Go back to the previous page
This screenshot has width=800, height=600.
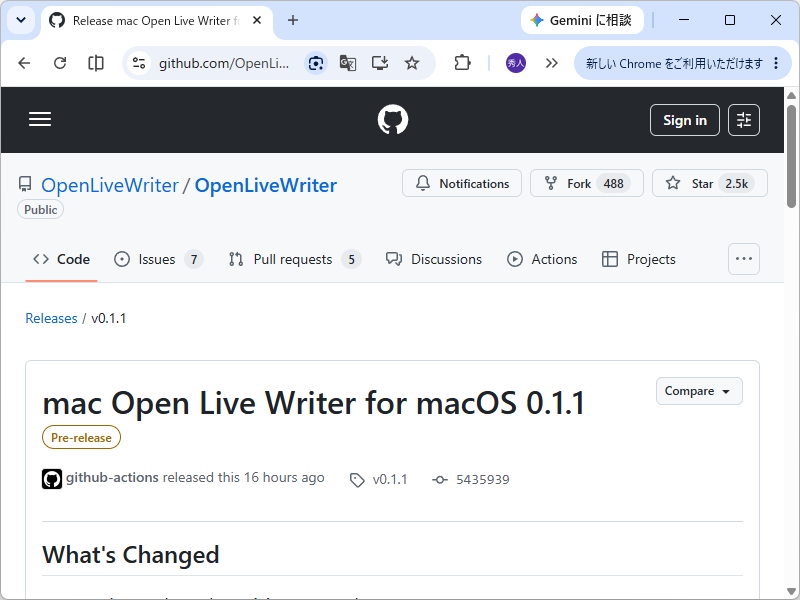point(24,63)
